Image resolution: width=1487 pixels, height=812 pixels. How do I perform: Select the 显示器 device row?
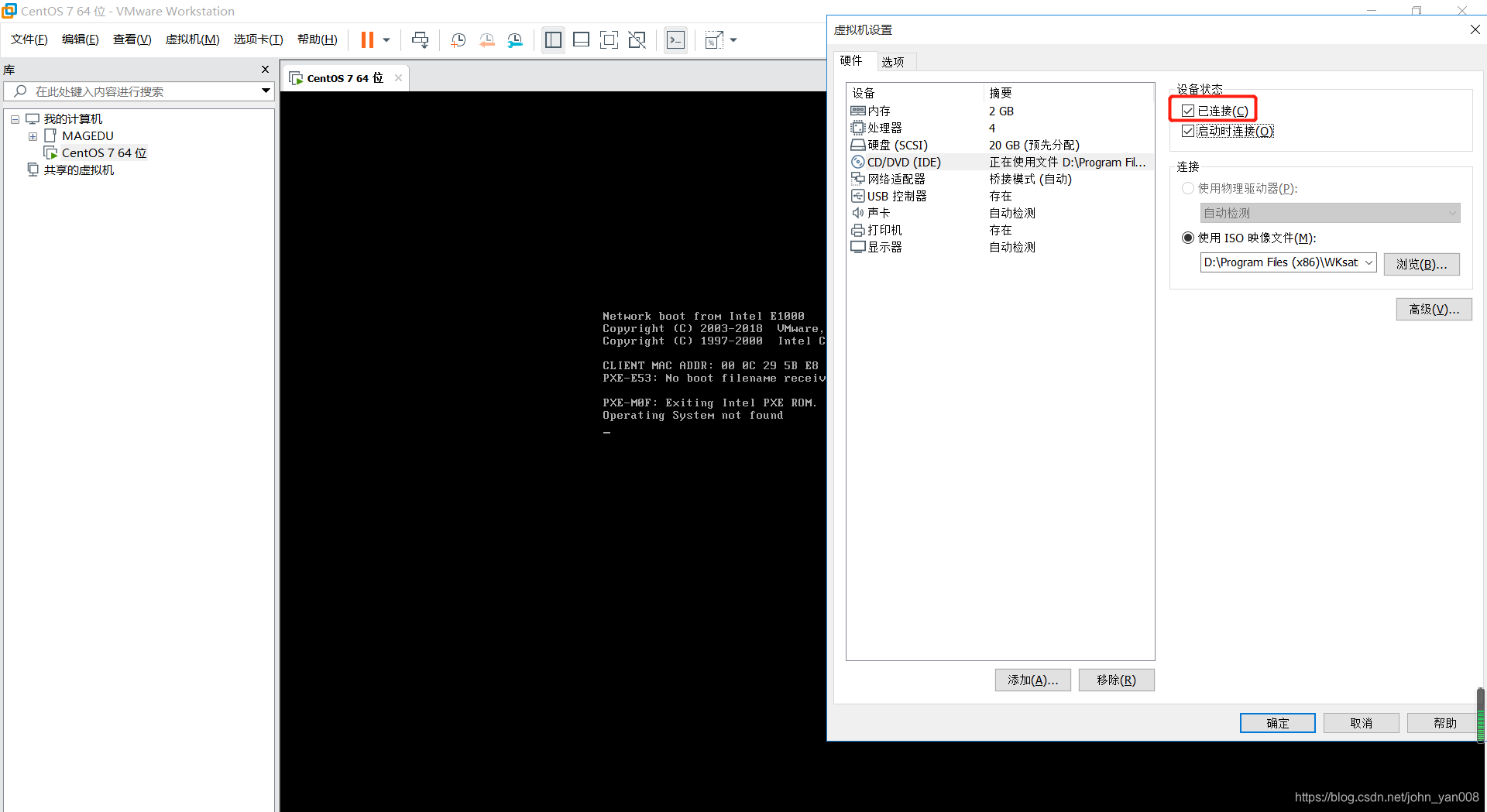click(x=1000, y=248)
